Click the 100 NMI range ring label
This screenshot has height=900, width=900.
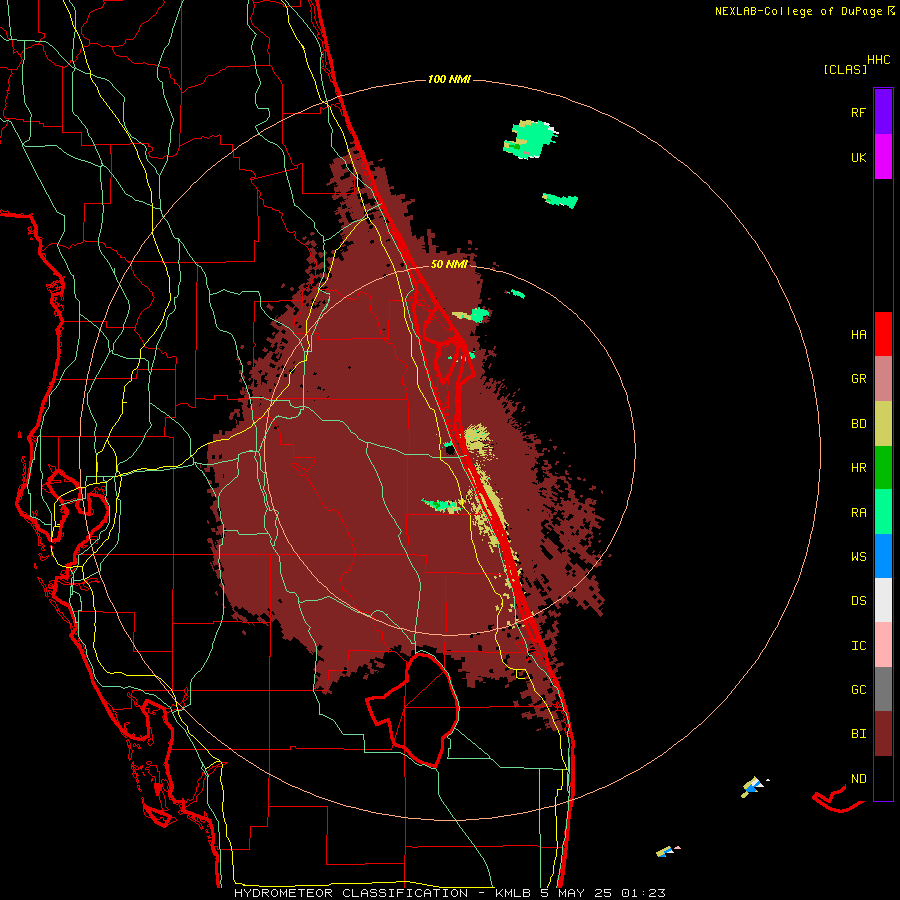tap(449, 79)
